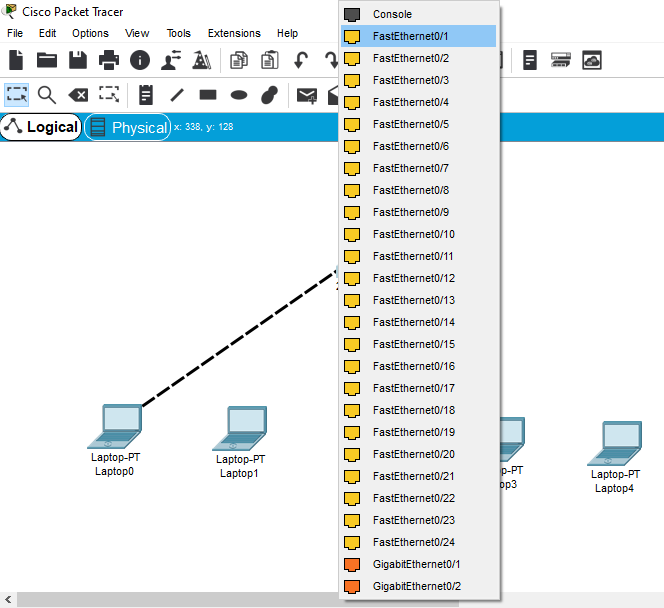
Task: Click the Laptop0 device
Action: tap(115, 426)
